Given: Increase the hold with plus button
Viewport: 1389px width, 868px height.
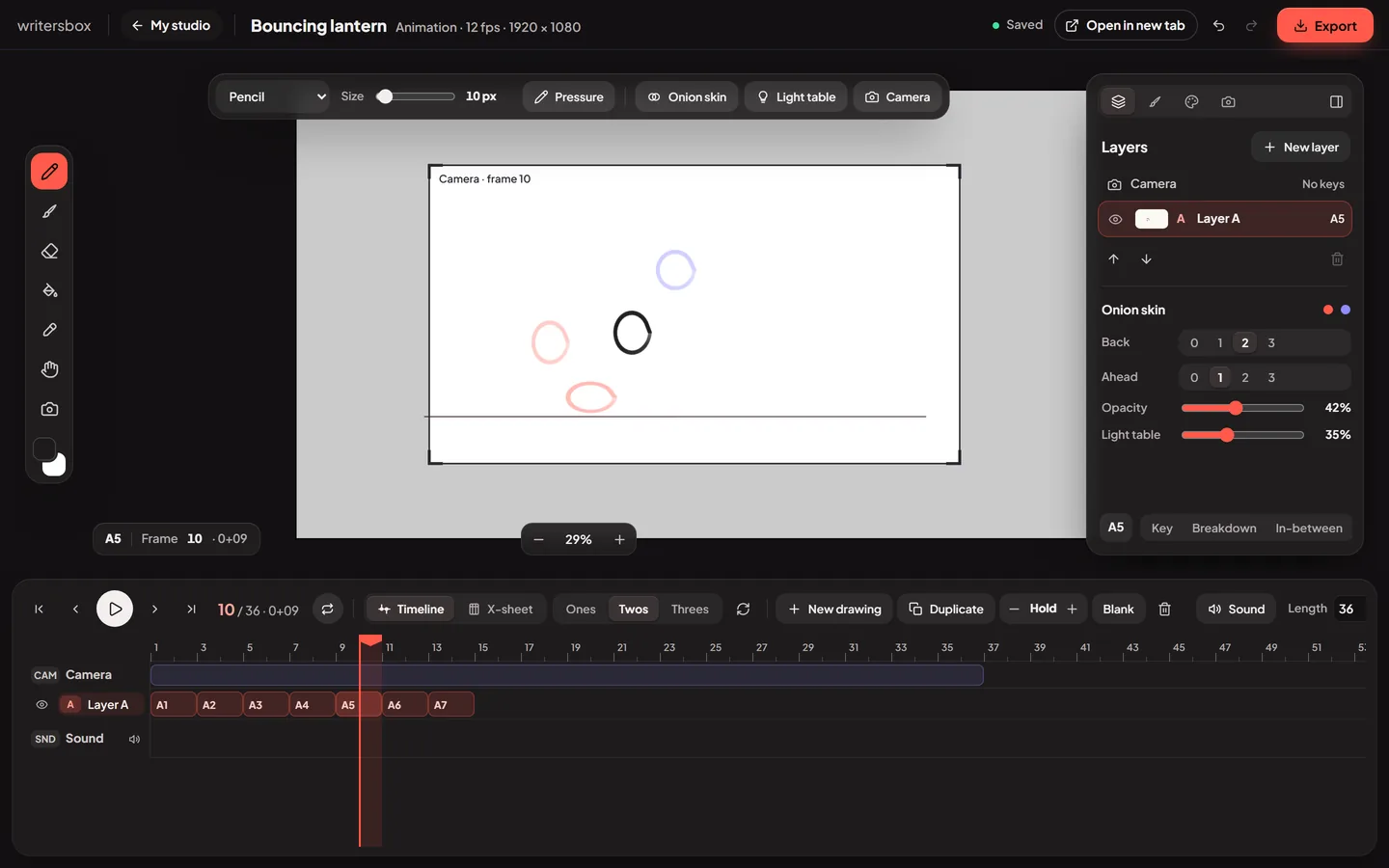Looking at the screenshot, I should 1073,609.
